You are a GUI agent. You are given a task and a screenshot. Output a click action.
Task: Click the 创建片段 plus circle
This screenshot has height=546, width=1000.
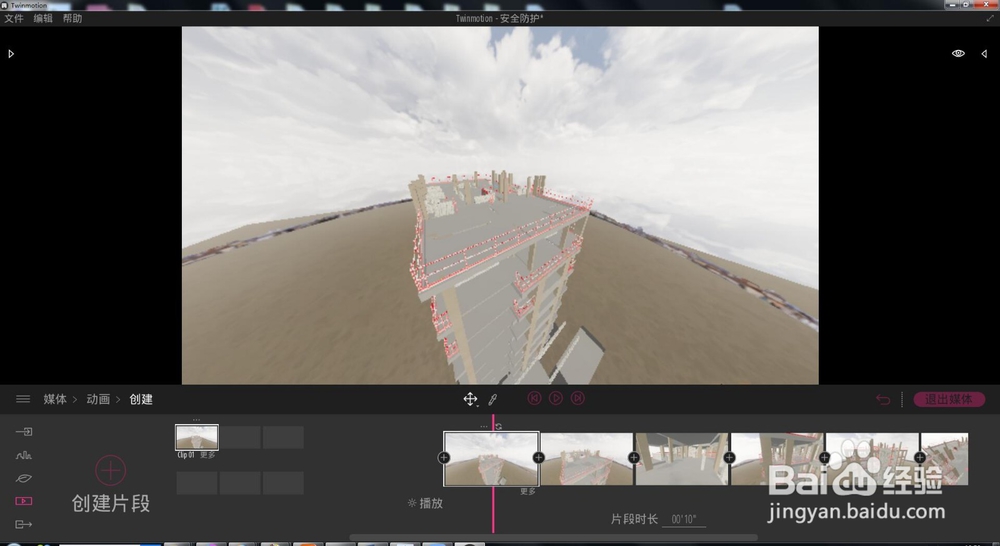(x=110, y=471)
